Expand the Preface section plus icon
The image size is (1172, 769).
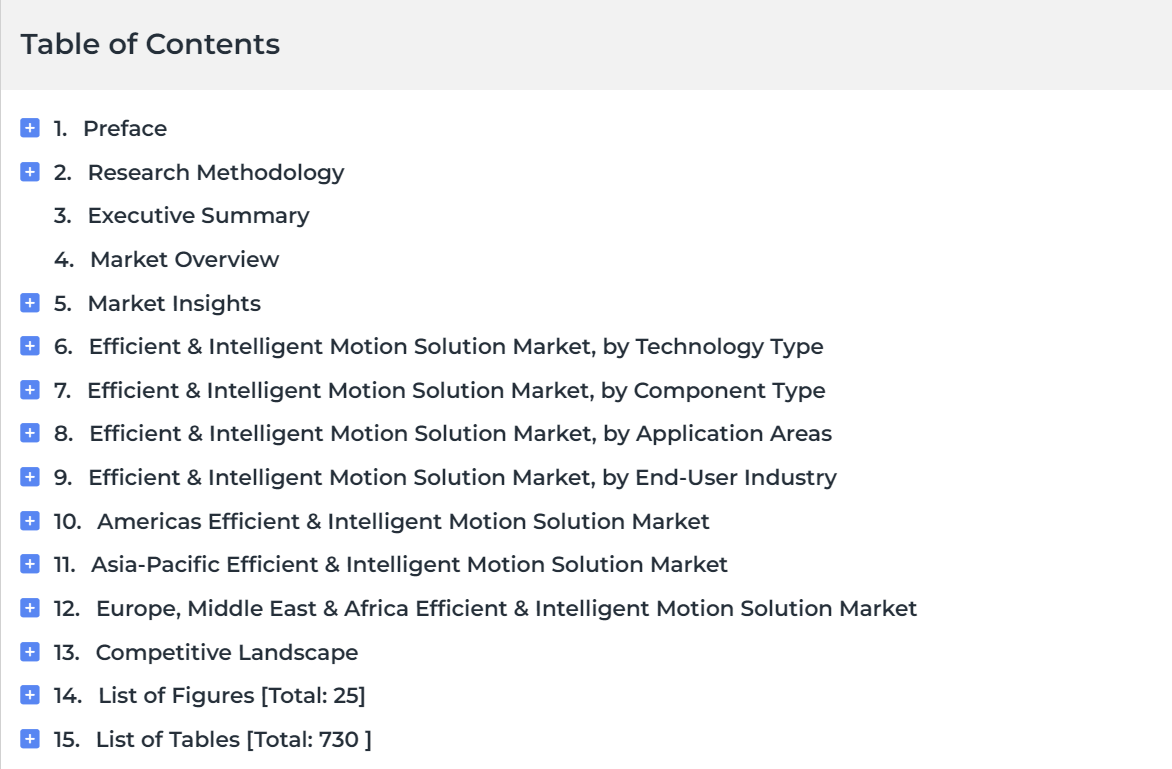tap(30, 128)
